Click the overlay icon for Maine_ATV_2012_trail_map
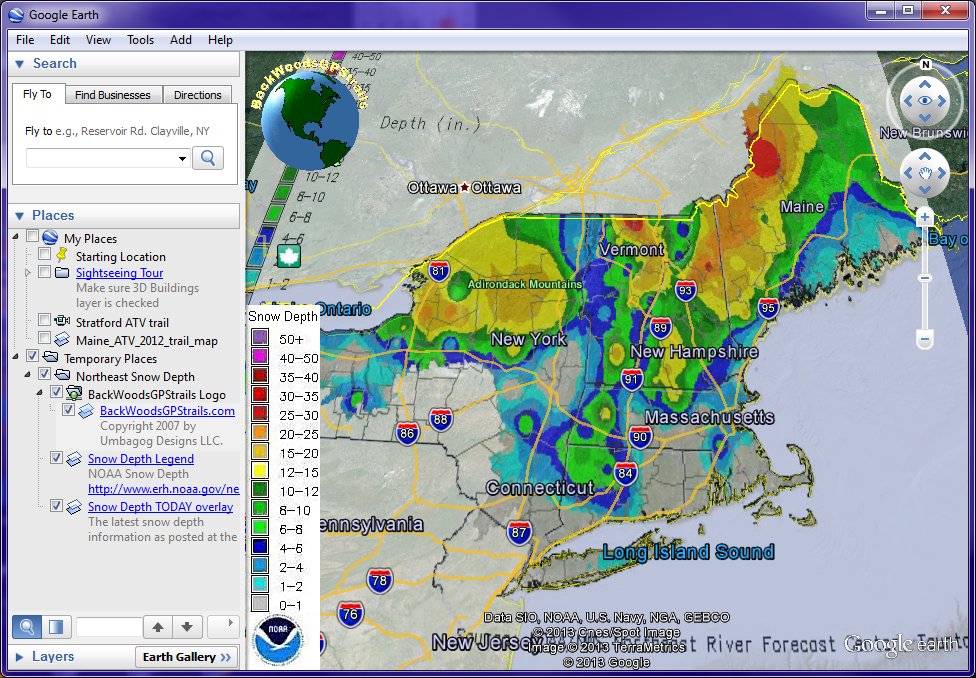The image size is (976, 678). coord(62,339)
